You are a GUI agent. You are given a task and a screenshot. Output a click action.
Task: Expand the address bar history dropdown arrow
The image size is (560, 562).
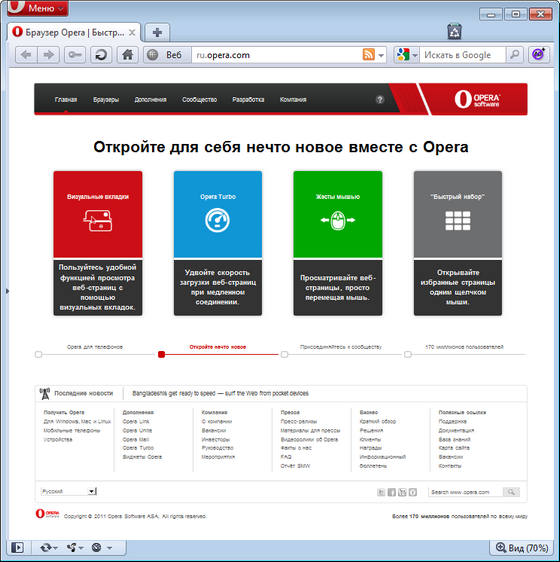click(x=381, y=55)
